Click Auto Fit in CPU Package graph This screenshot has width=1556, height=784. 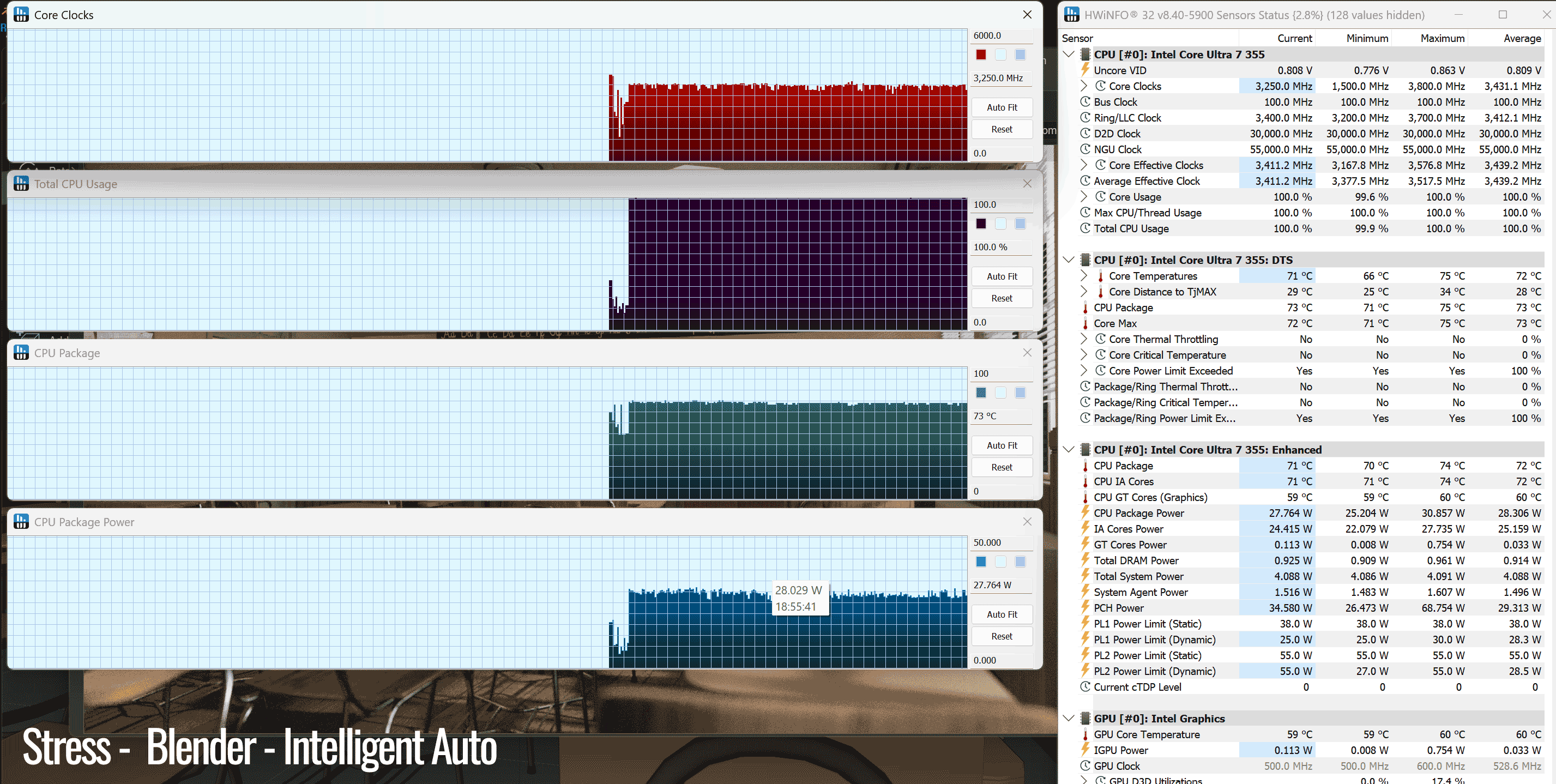(x=1002, y=446)
